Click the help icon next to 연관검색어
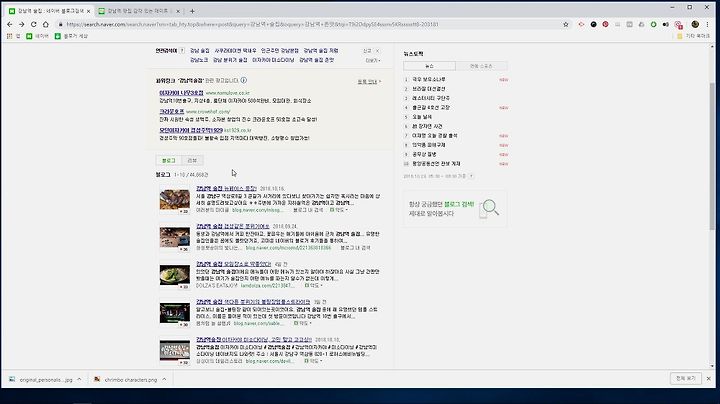 [182, 50]
